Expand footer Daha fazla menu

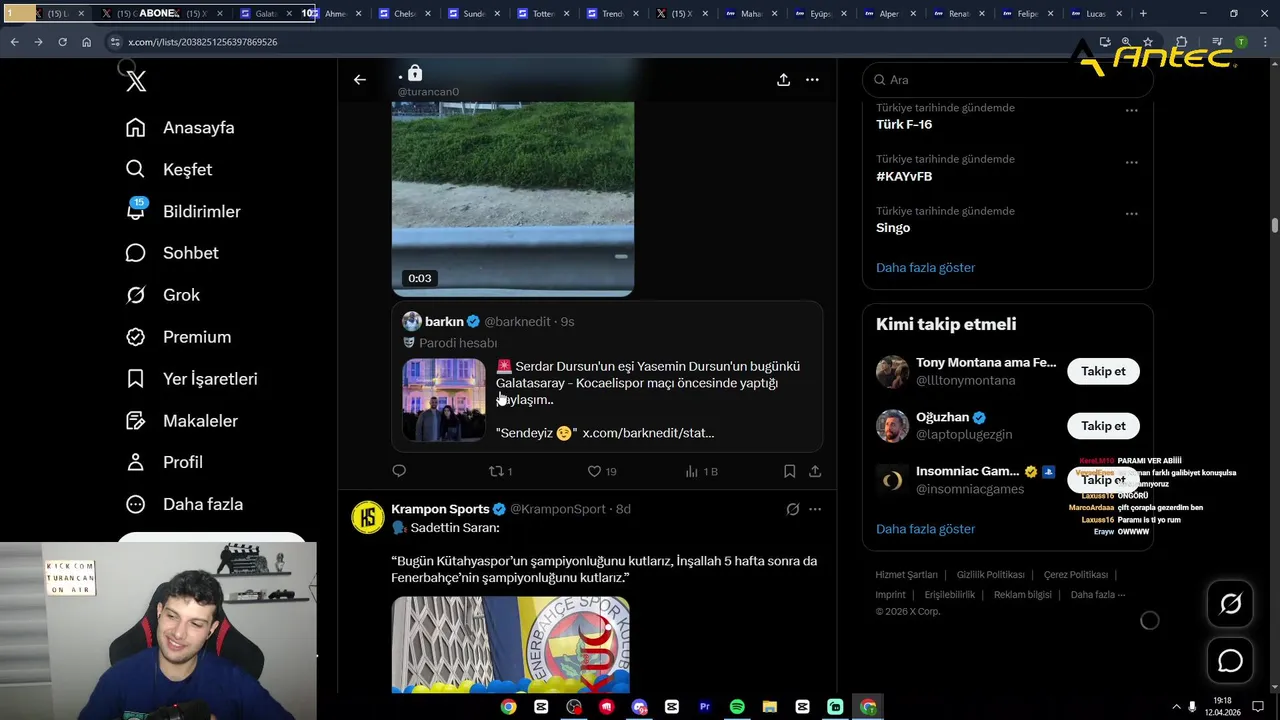click(1098, 595)
